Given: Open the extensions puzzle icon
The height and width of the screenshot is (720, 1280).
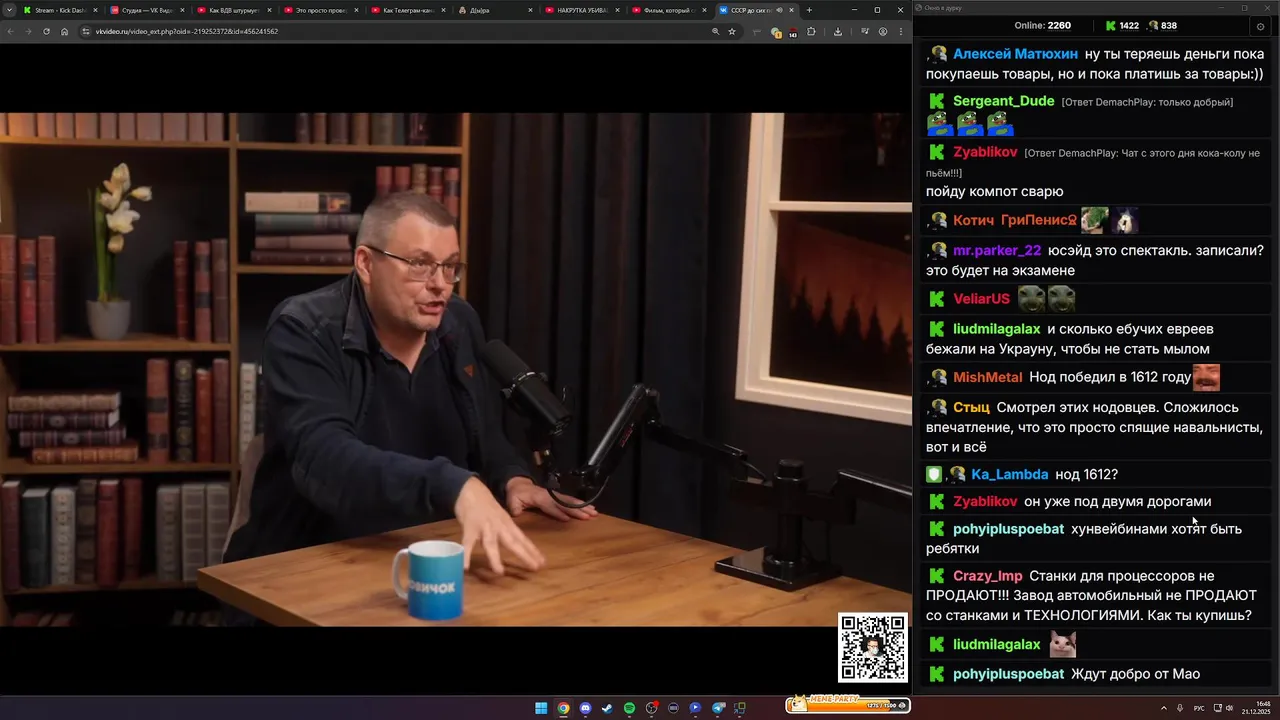Looking at the screenshot, I should tap(811, 31).
